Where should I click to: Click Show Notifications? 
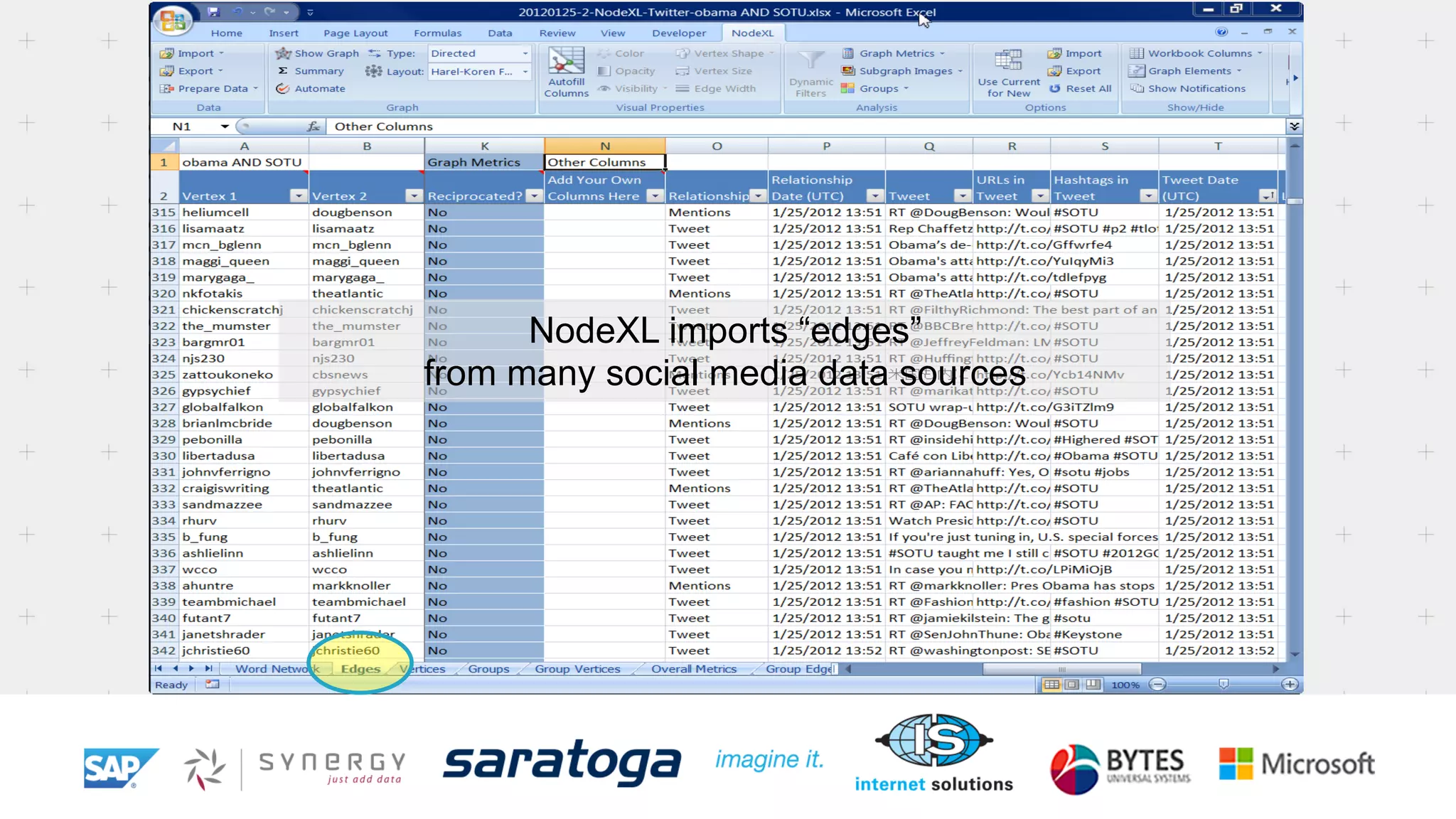pyautogui.click(x=1187, y=88)
